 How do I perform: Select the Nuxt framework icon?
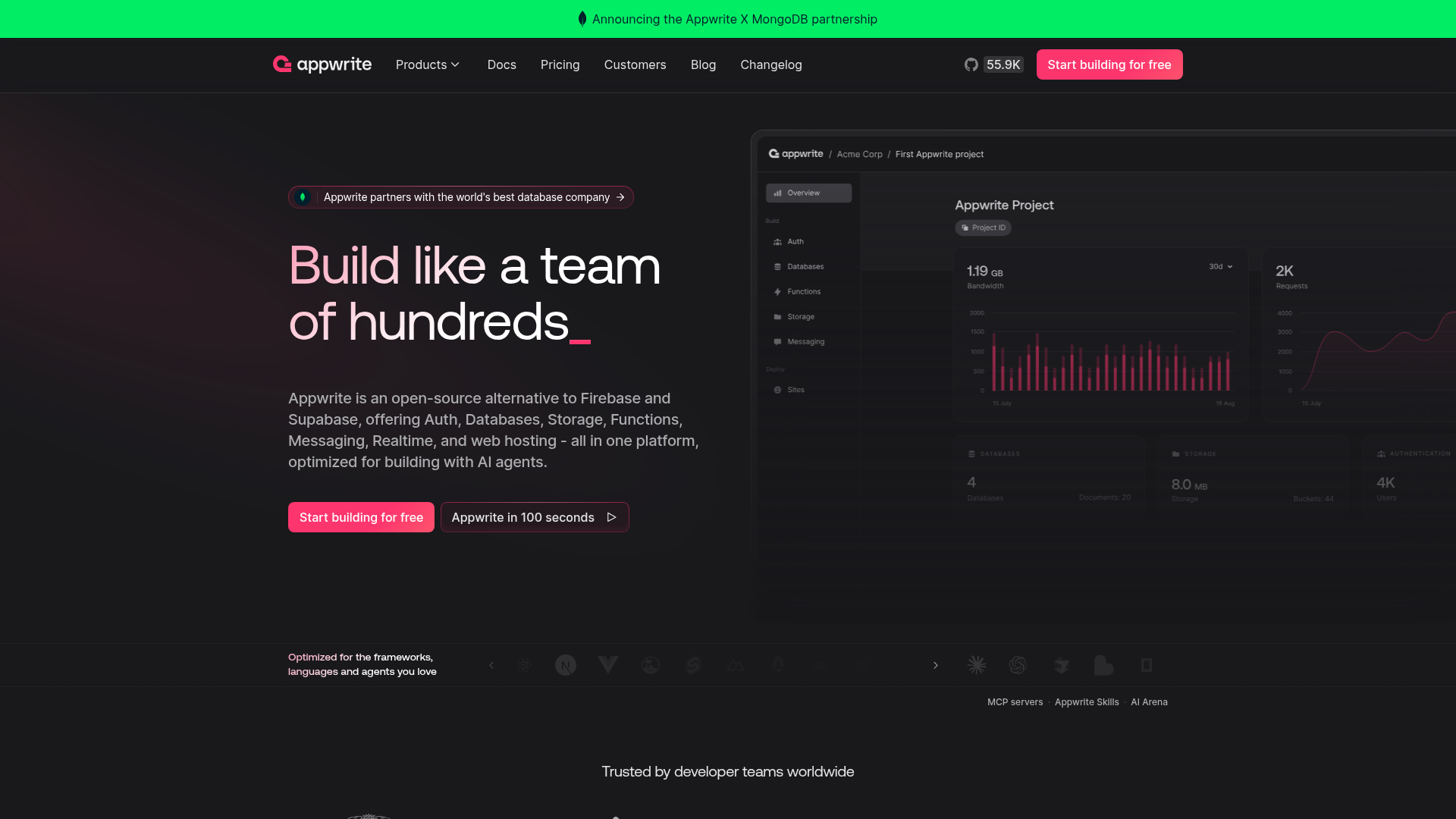pyautogui.click(x=735, y=665)
